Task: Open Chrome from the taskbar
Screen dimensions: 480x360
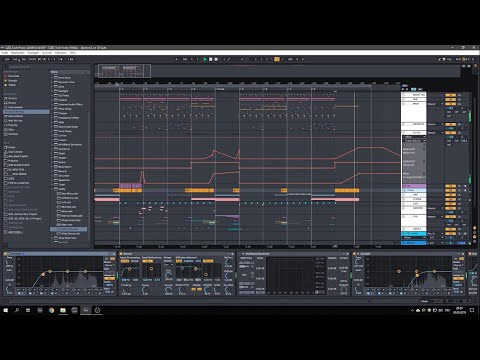Action: pyautogui.click(x=51, y=310)
